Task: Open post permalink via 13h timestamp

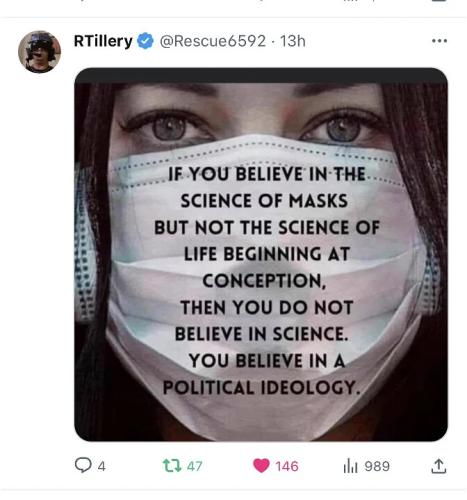Action: (293, 41)
